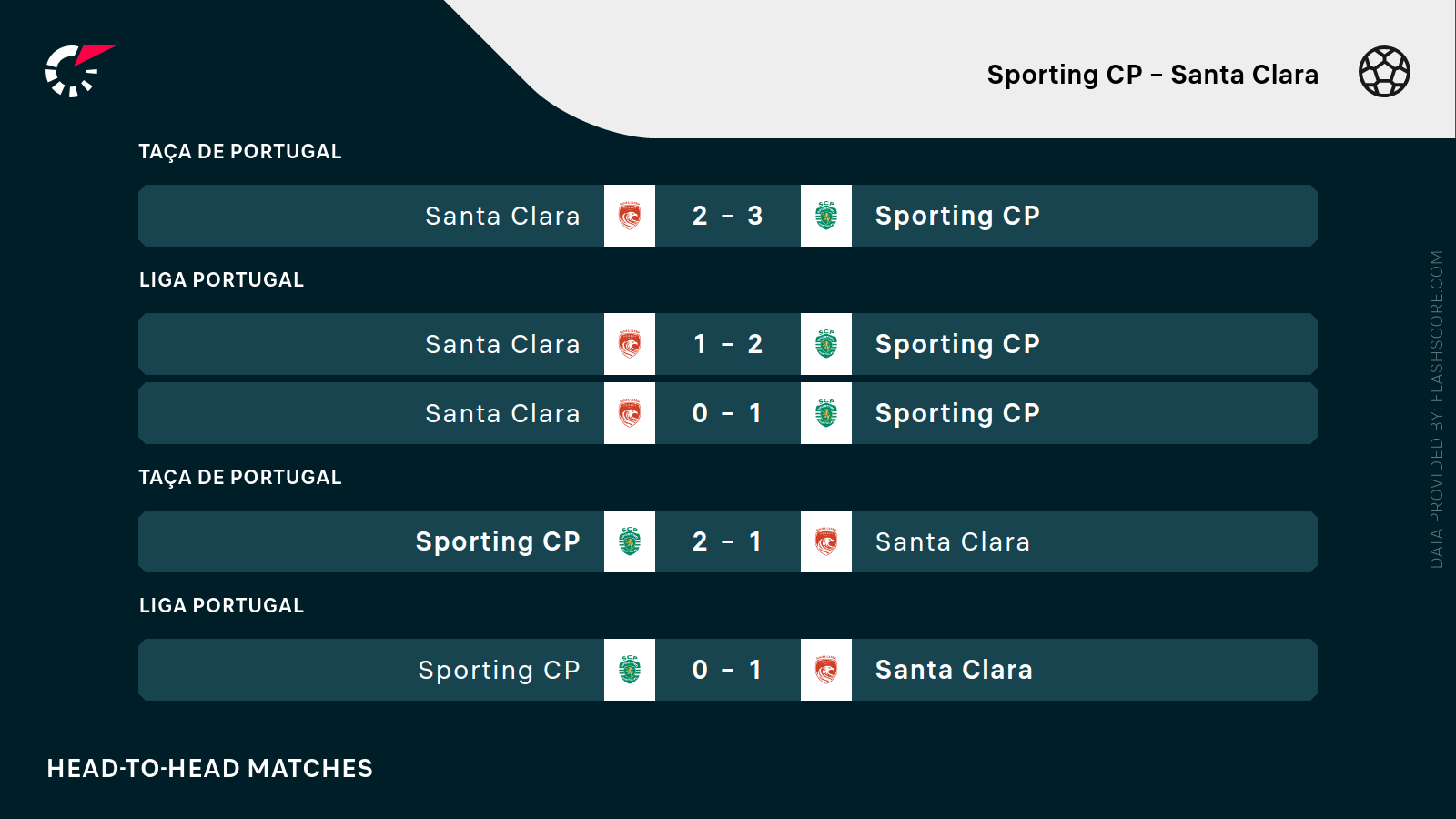Select Taça de Portugal heading above 2-3 match

point(240,152)
